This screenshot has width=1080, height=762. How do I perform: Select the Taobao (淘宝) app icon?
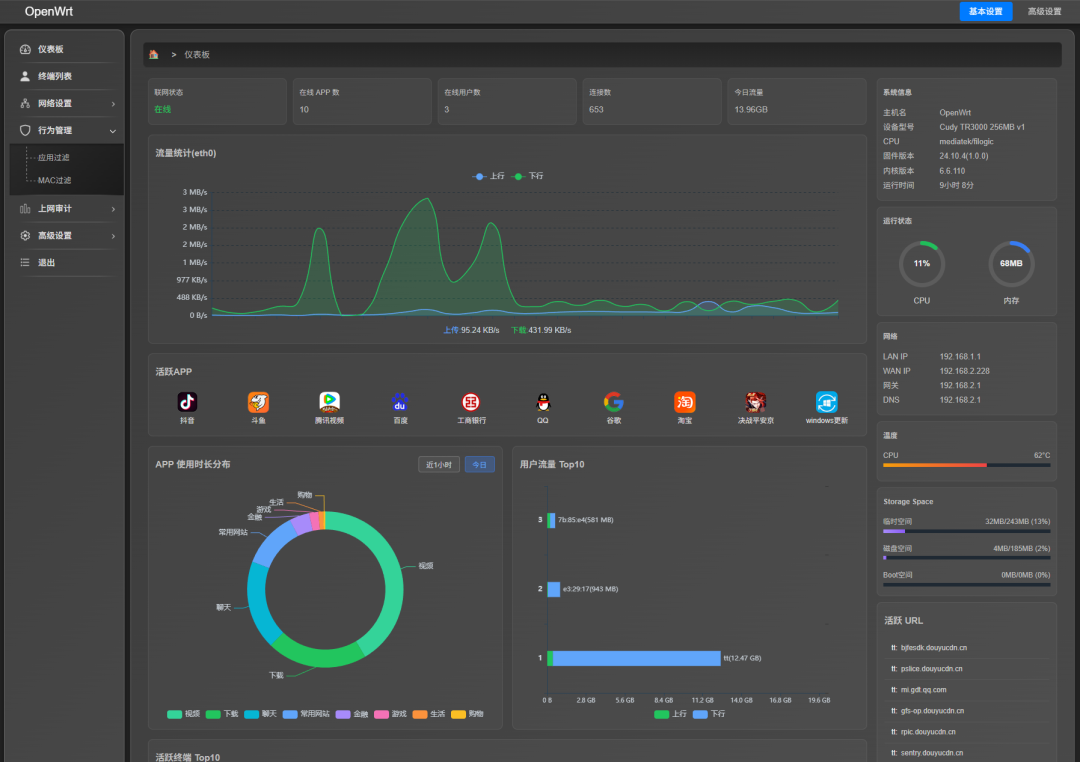[684, 402]
